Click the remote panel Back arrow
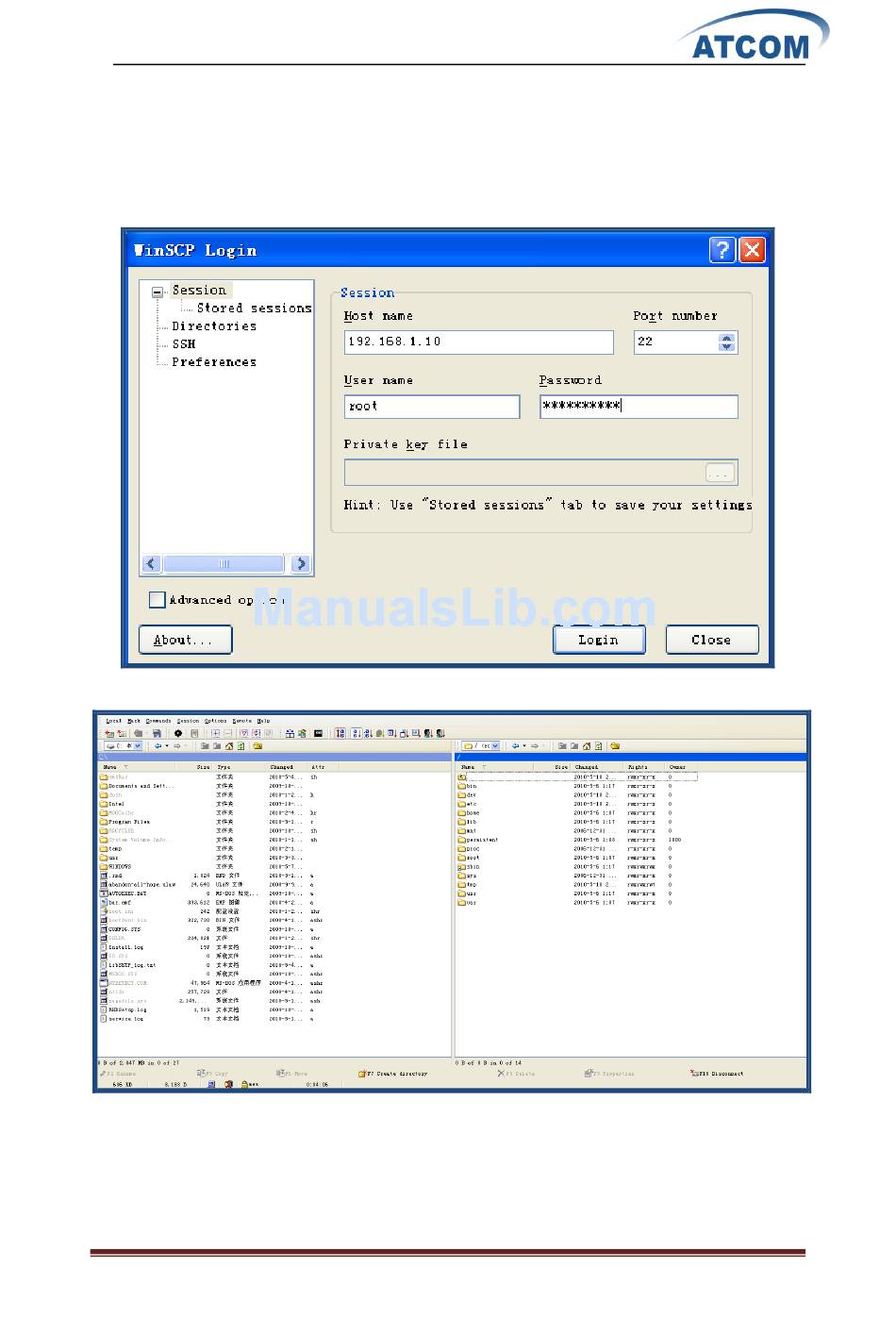 515,745
